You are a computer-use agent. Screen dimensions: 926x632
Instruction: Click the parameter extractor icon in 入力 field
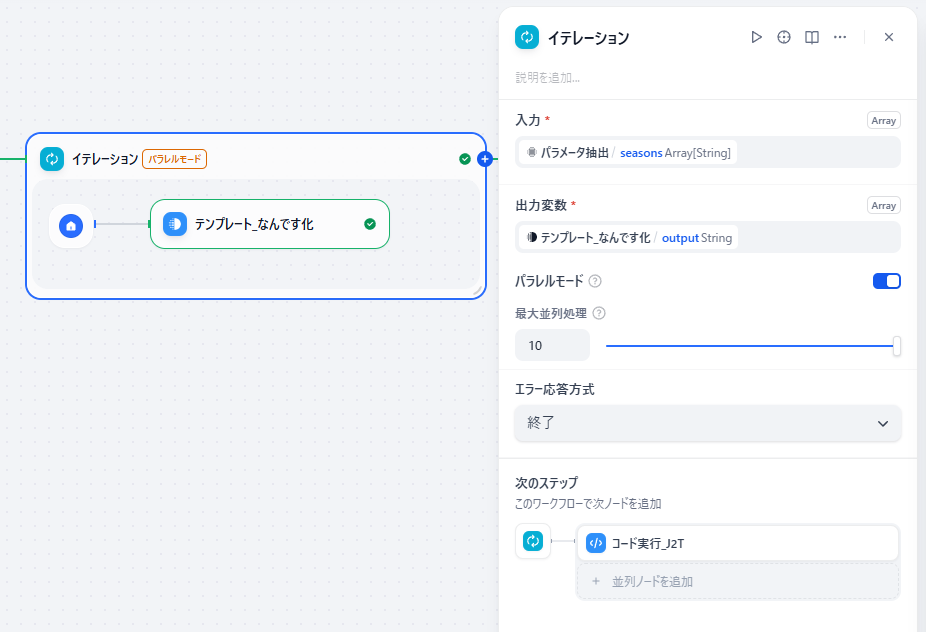tap(532, 152)
